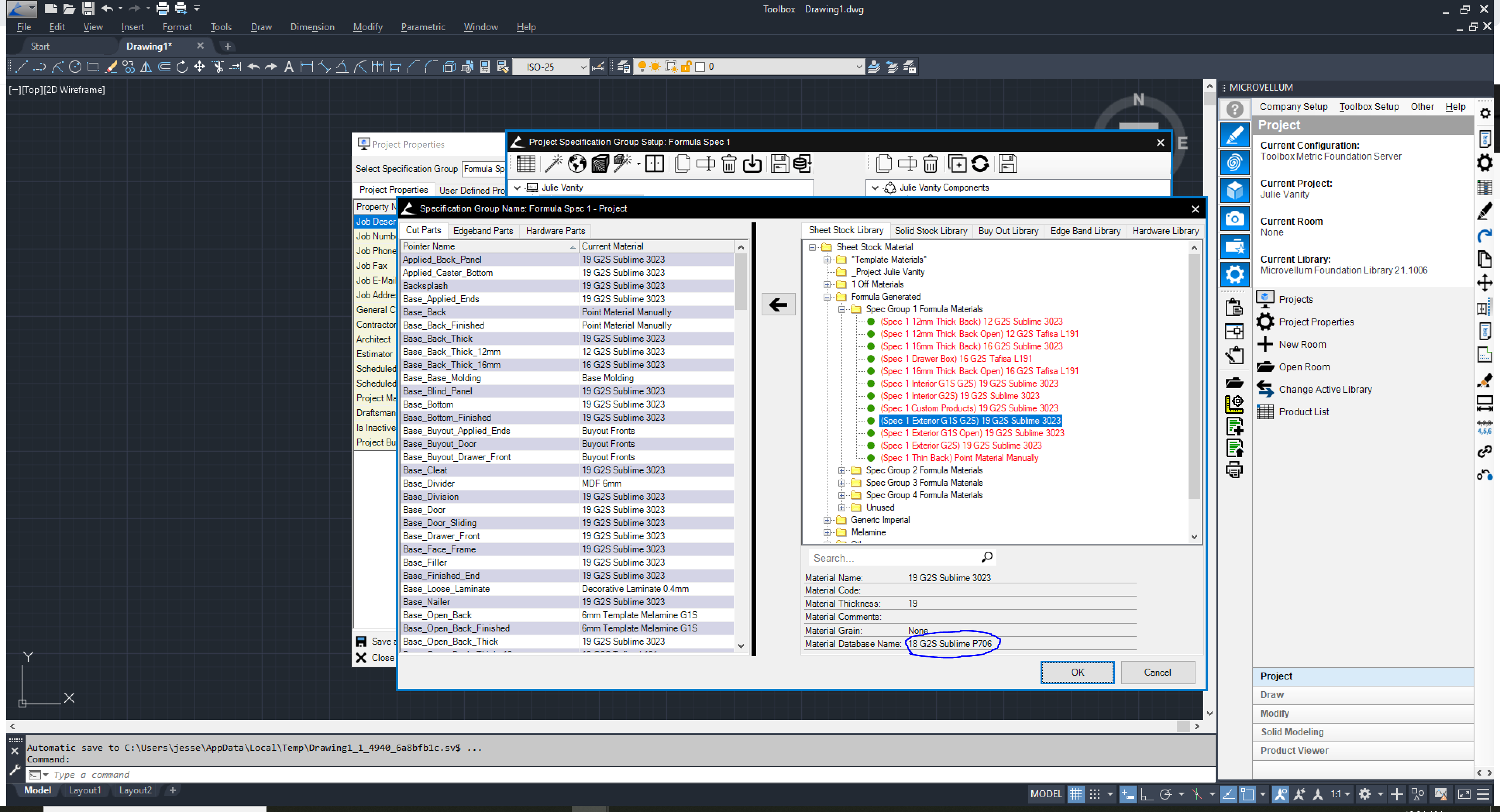1500x812 pixels.
Task: Click the circular refresh arrows icon
Action: [x=980, y=164]
